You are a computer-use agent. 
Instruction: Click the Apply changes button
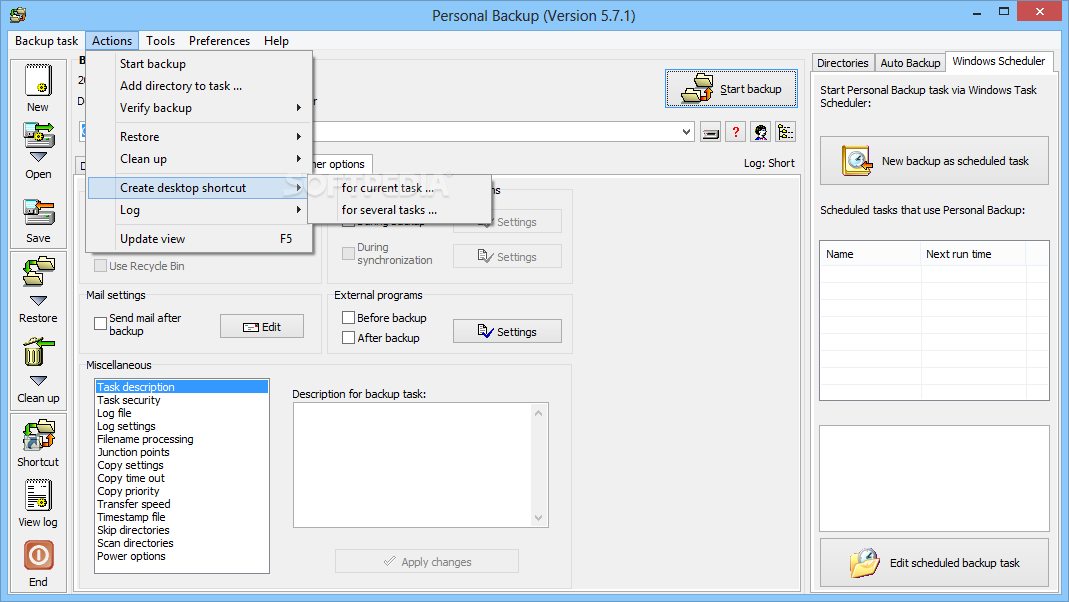(427, 562)
